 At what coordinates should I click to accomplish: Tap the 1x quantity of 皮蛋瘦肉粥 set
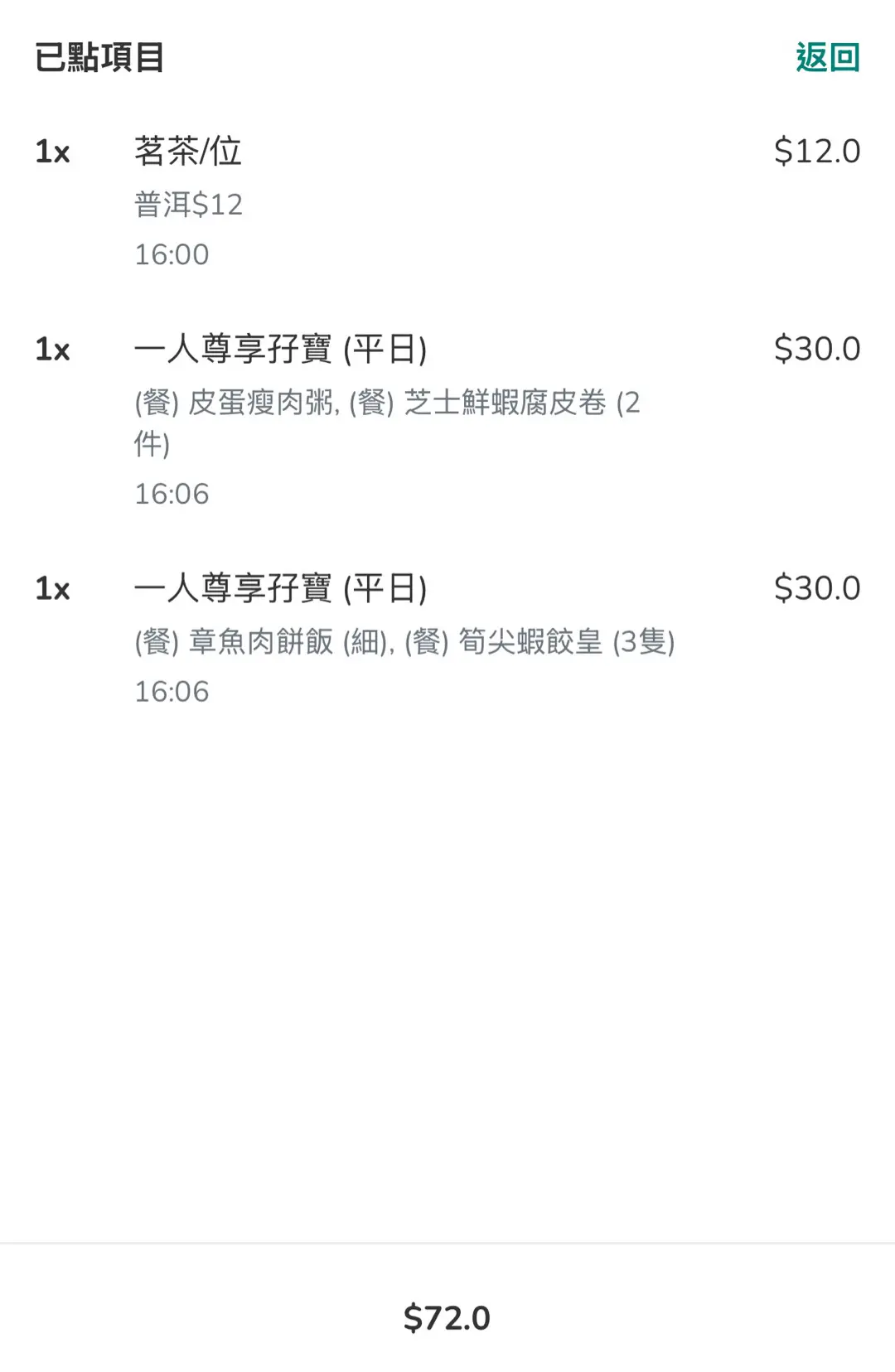point(52,350)
